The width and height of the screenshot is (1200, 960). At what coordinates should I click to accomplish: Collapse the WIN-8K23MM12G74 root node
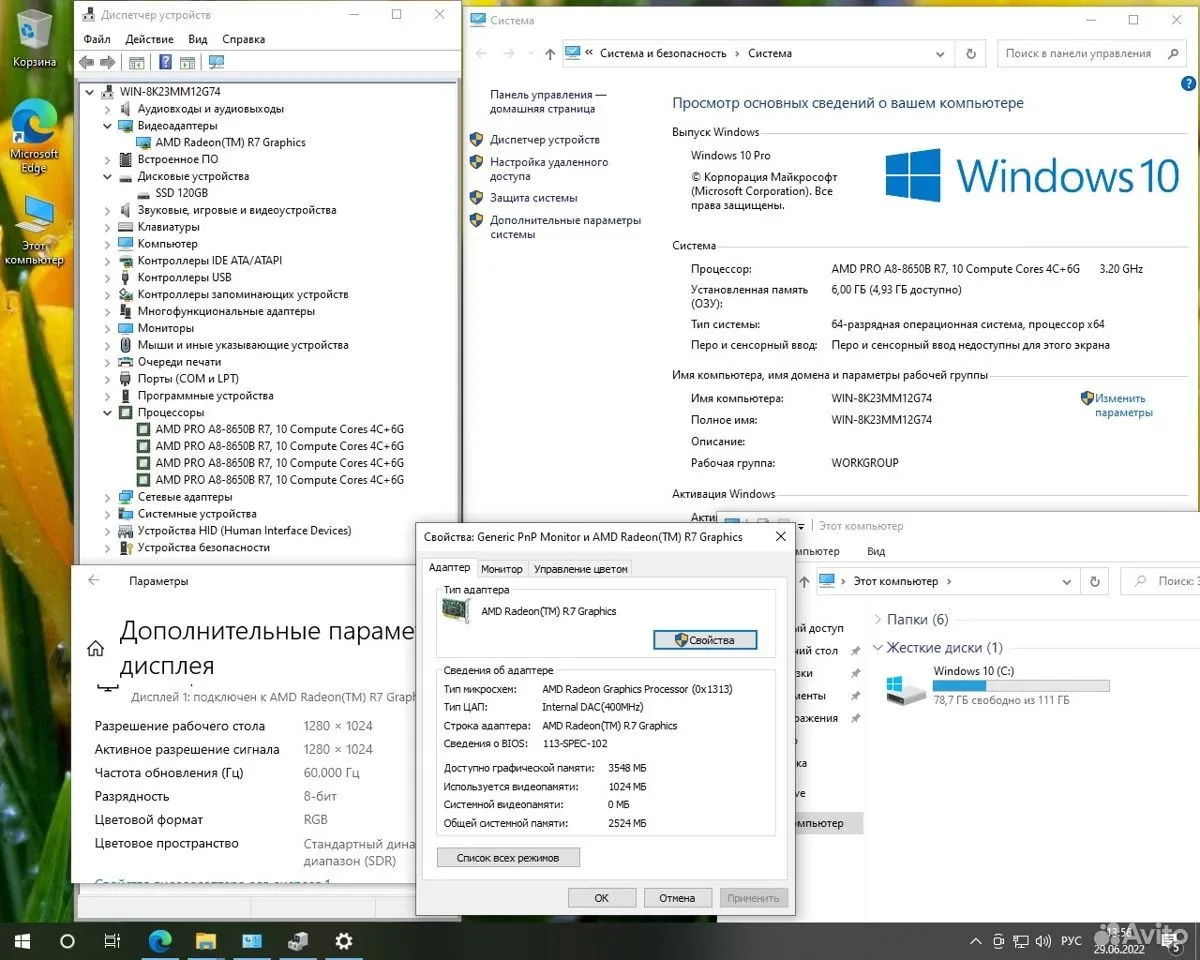(x=90, y=92)
